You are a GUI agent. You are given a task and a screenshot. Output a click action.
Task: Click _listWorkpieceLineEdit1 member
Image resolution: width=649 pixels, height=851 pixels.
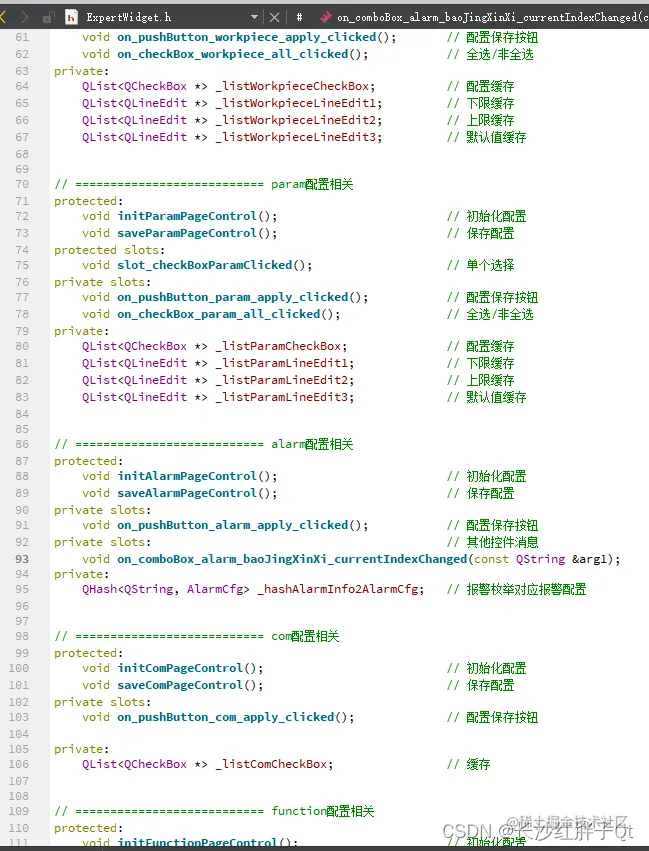pos(296,103)
